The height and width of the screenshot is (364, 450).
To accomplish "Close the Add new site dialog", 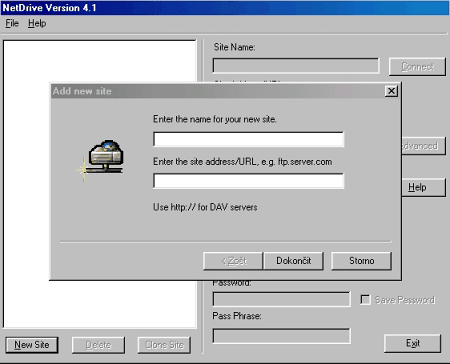I will [x=391, y=91].
